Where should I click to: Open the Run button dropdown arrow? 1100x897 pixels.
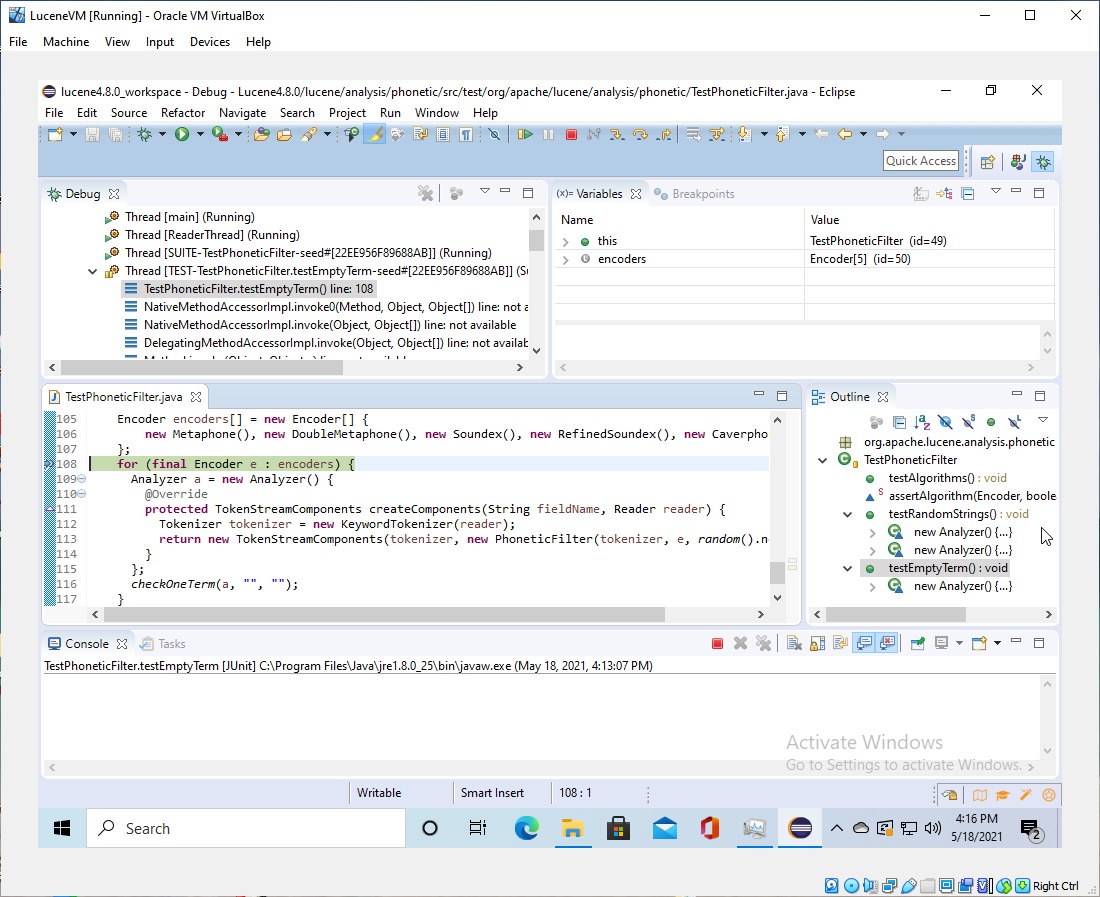point(200,134)
